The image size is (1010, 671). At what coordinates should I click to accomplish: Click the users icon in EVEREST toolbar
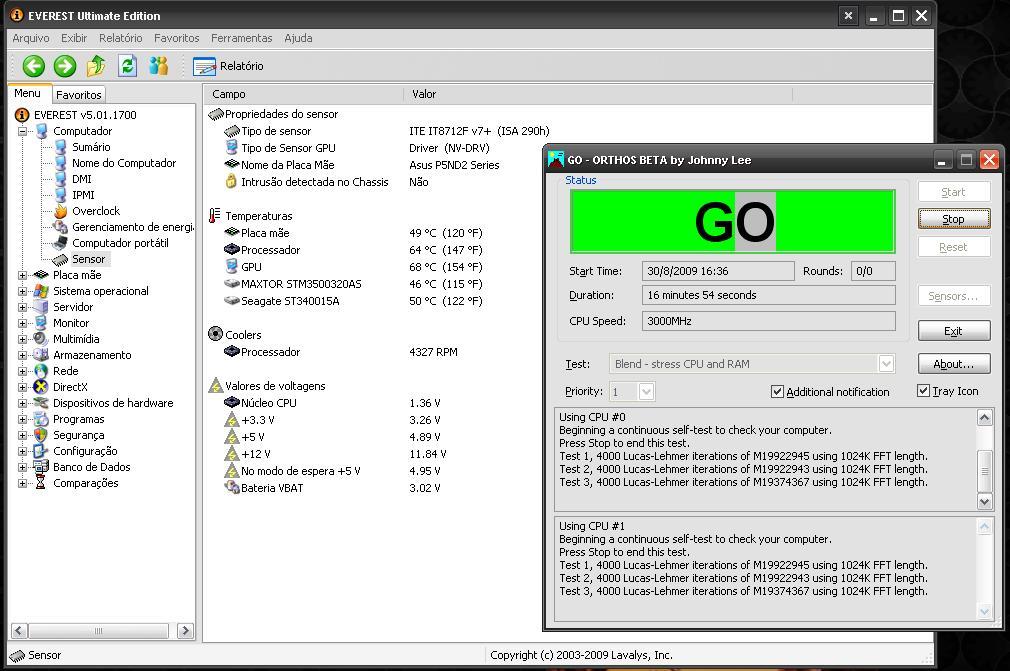158,65
